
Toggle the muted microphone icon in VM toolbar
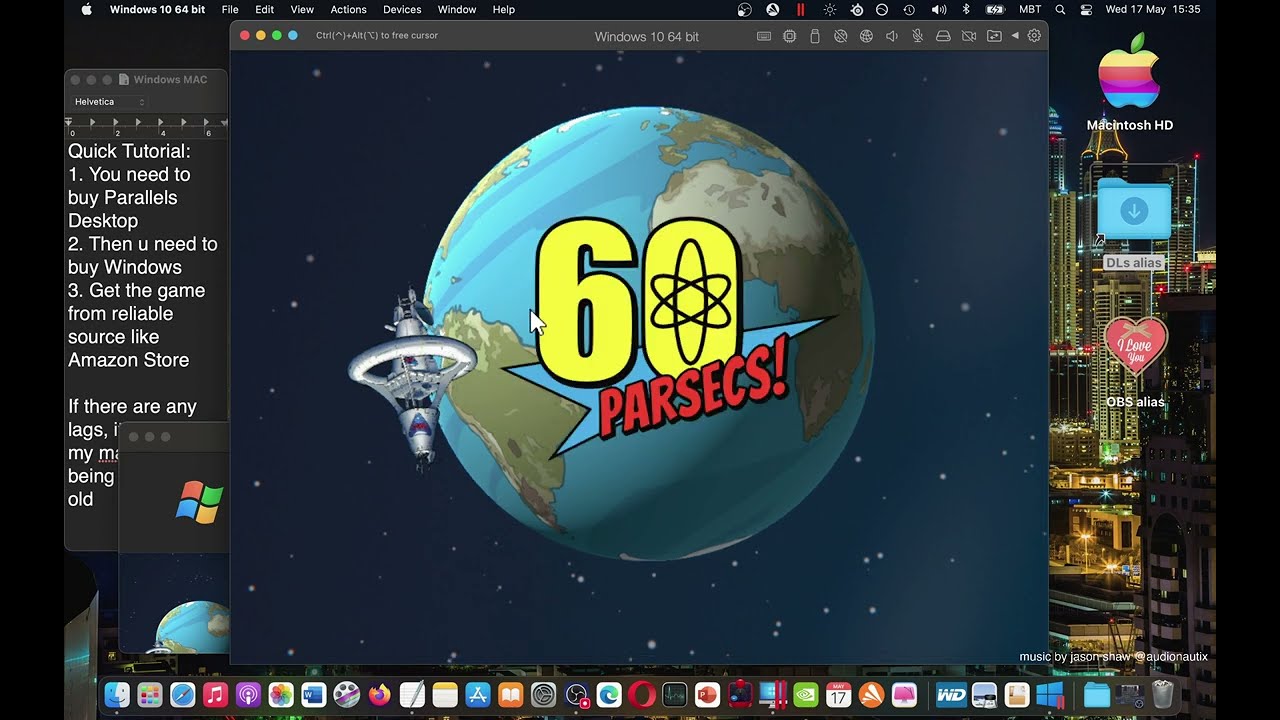(917, 36)
